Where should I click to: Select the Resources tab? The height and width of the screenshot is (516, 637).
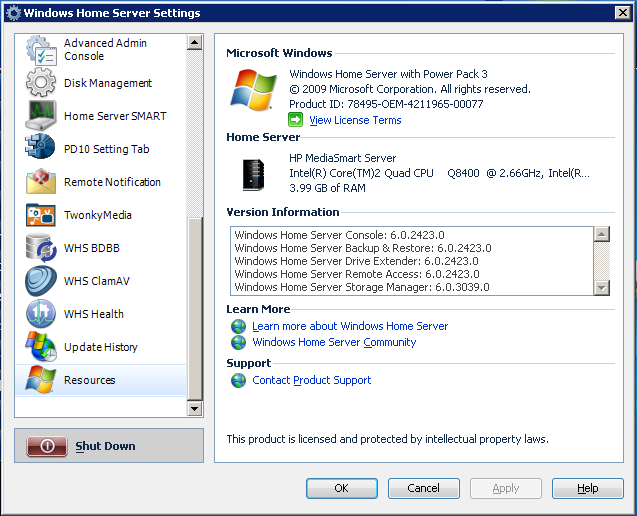(x=101, y=379)
